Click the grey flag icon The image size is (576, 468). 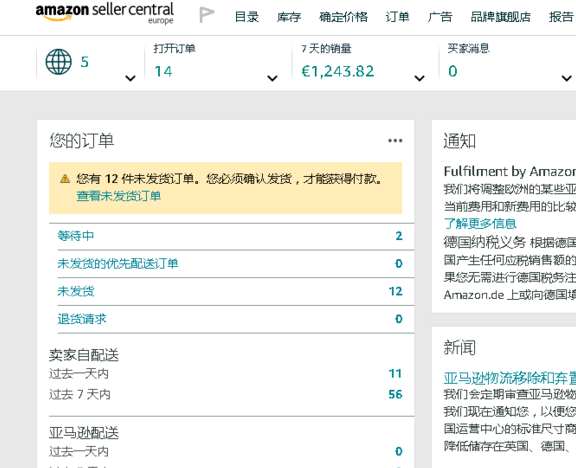(206, 15)
